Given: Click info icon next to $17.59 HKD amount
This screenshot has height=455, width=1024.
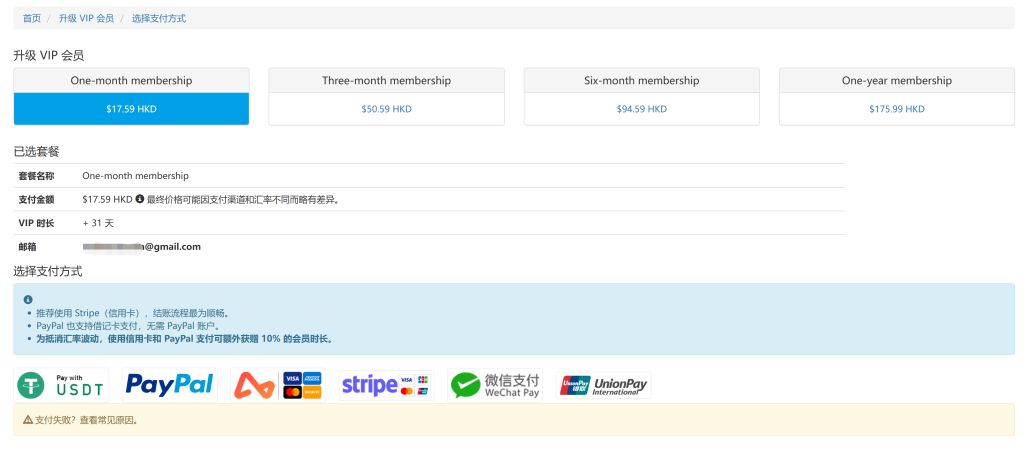Looking at the screenshot, I should [140, 199].
